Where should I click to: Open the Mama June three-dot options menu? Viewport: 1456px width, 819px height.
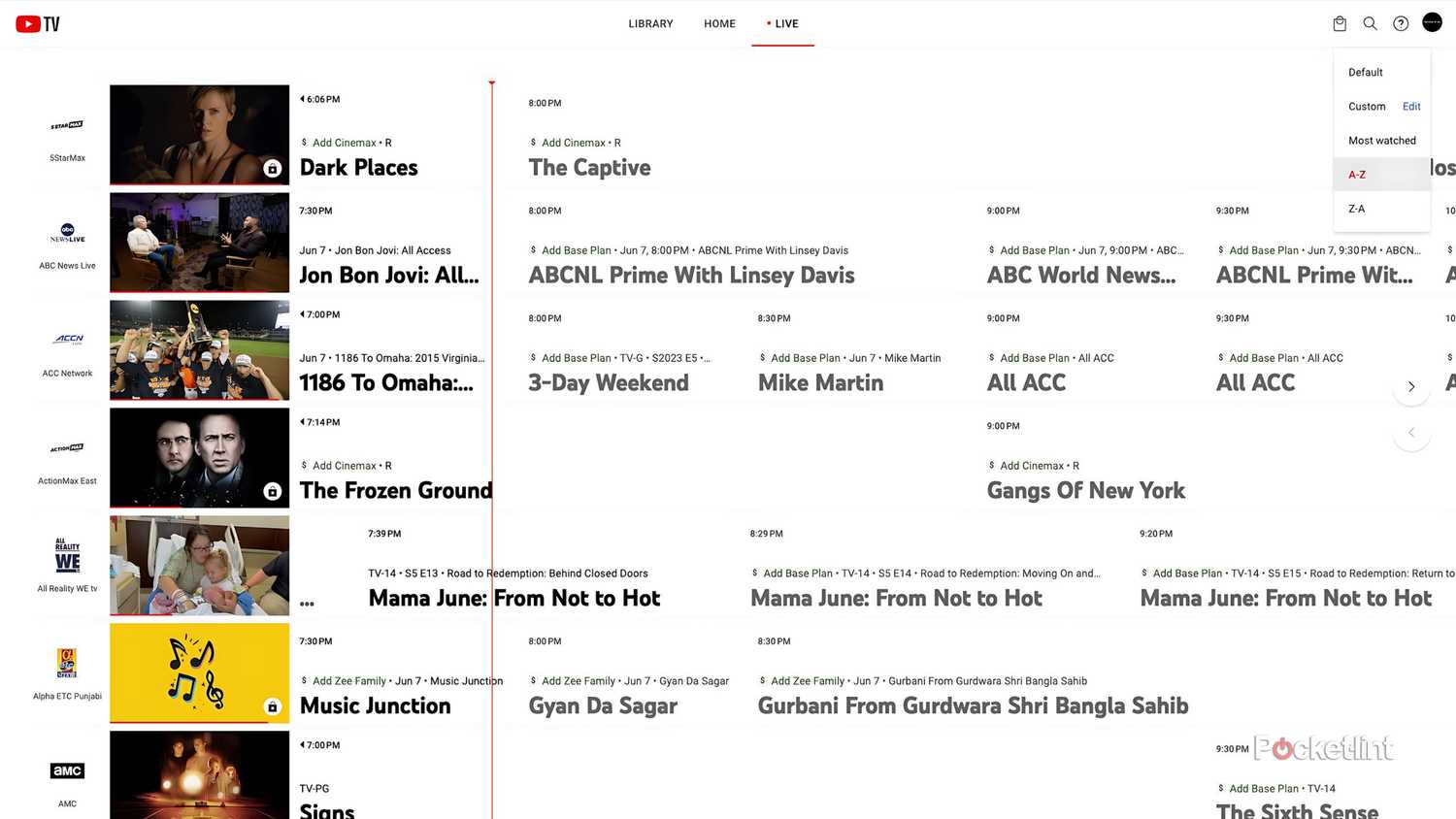307,603
